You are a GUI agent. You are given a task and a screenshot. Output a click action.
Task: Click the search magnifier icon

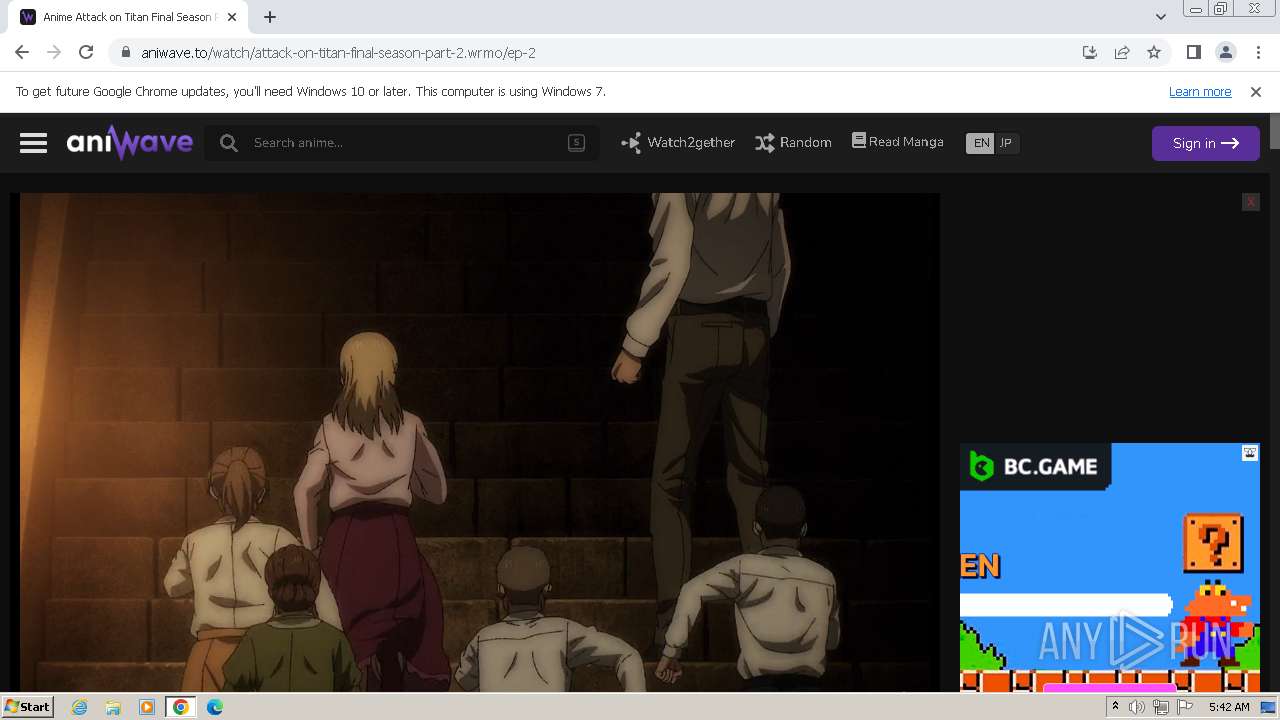[x=229, y=143]
